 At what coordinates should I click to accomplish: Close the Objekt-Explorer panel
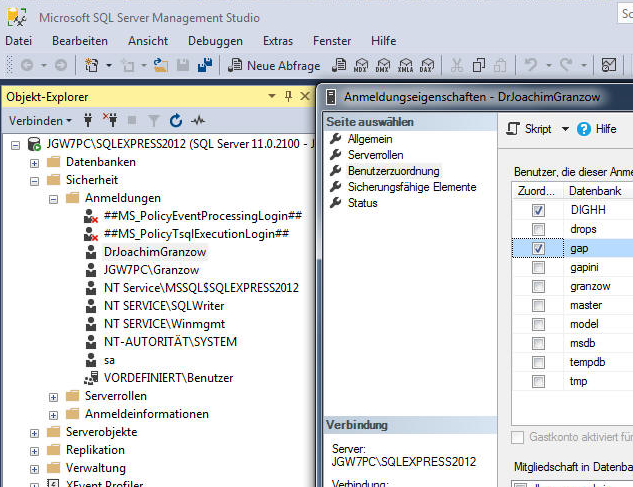click(x=305, y=96)
